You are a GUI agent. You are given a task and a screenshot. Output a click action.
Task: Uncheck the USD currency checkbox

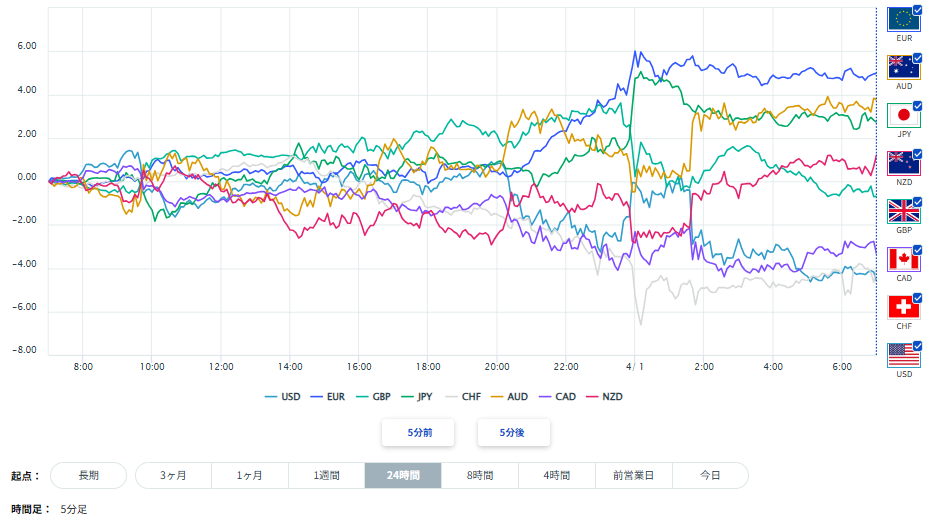(918, 346)
